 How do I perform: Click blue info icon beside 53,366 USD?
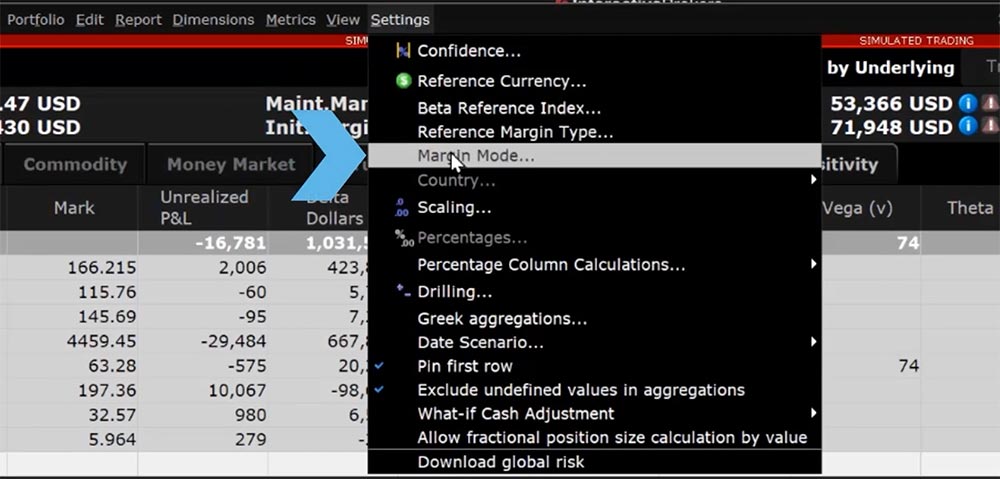coord(967,103)
